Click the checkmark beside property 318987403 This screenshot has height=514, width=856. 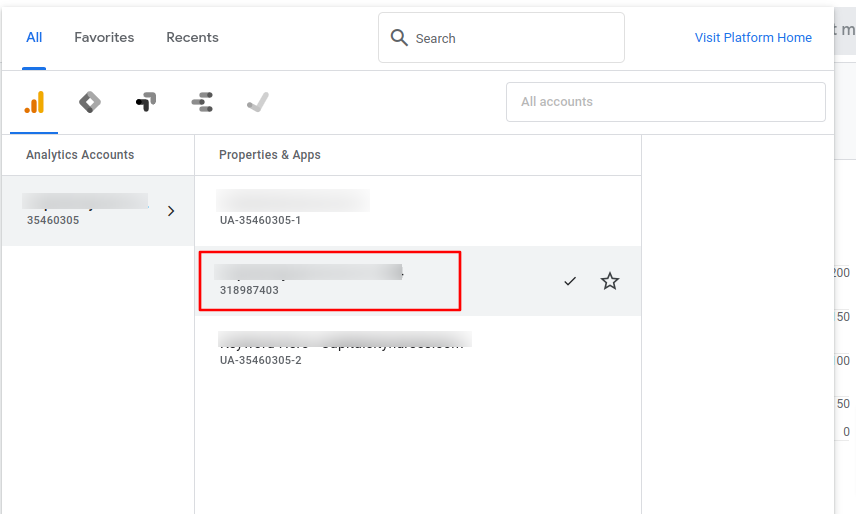pos(570,281)
